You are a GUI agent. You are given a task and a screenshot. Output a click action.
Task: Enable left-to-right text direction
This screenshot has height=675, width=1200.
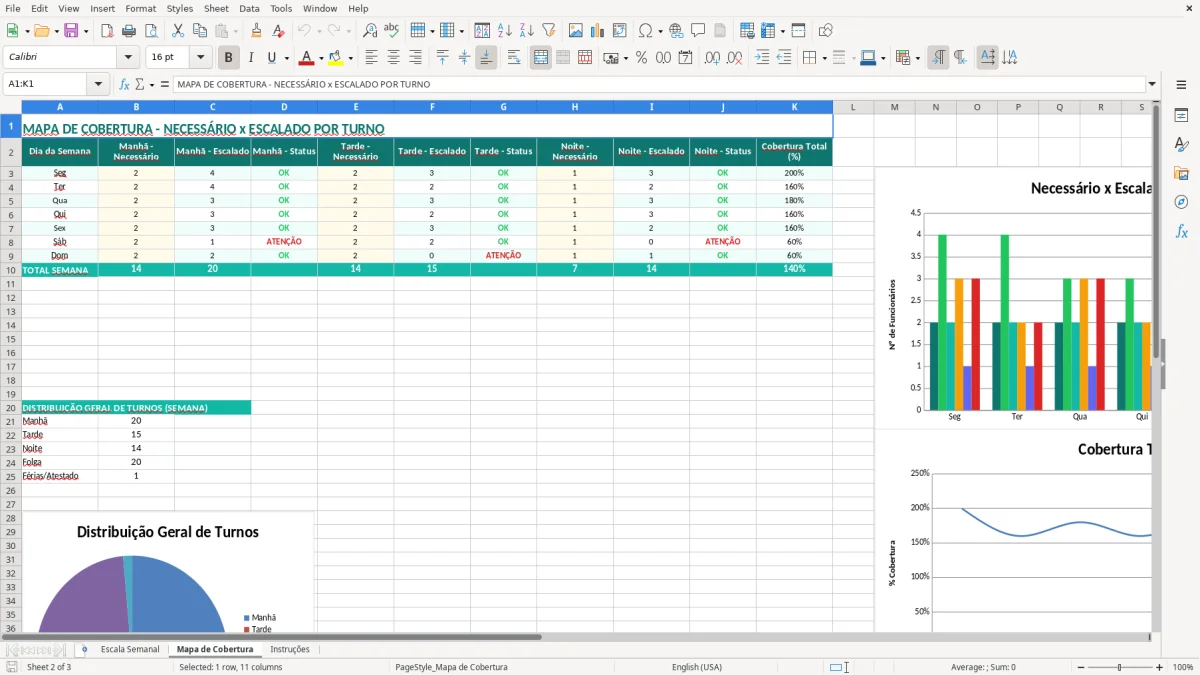[938, 58]
